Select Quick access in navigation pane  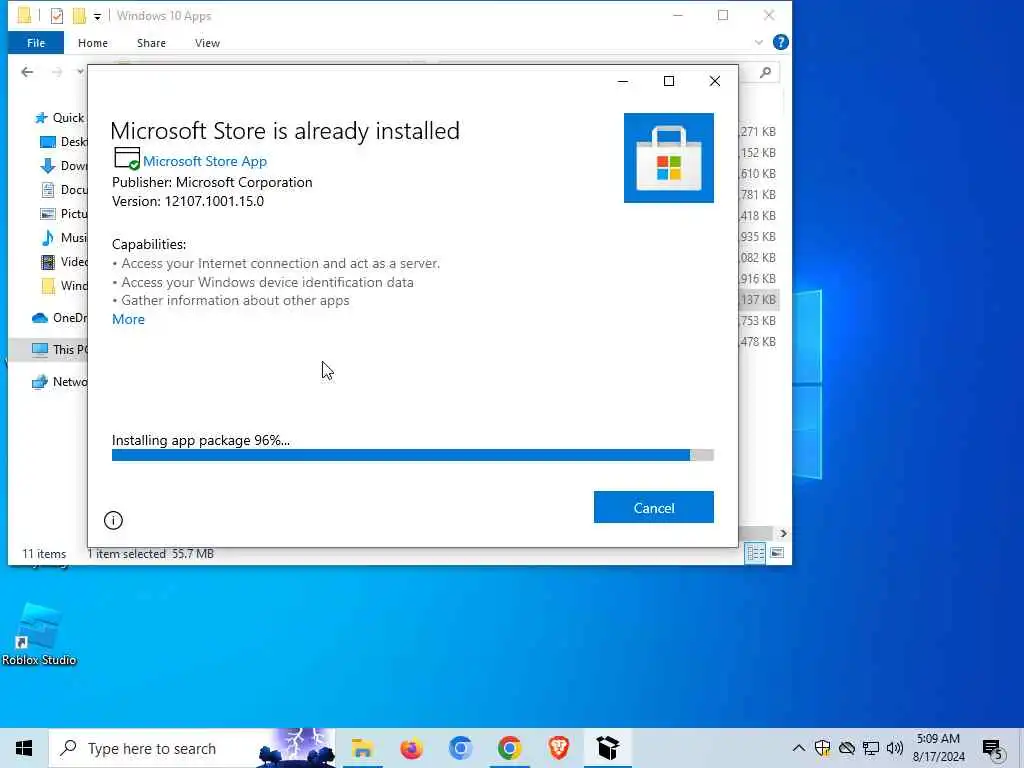pyautogui.click(x=59, y=118)
